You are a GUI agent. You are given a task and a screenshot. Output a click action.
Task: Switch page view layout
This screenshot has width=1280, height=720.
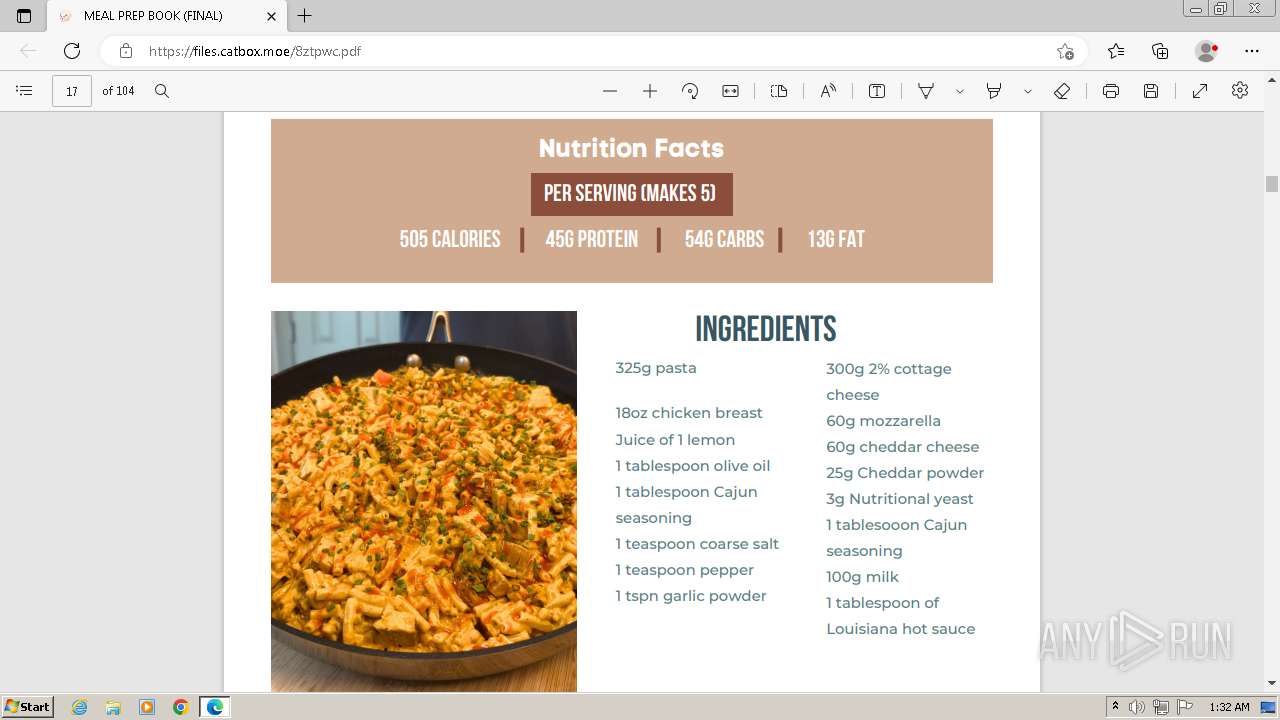779,91
